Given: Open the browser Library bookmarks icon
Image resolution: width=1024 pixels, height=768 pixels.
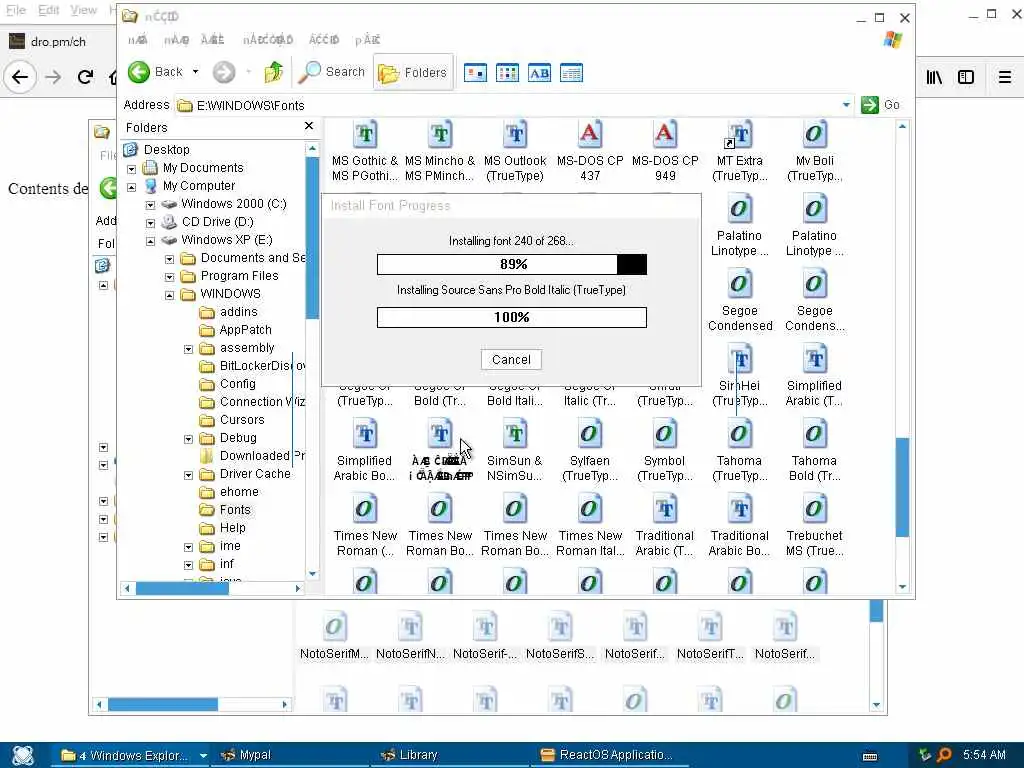Looking at the screenshot, I should [x=934, y=77].
